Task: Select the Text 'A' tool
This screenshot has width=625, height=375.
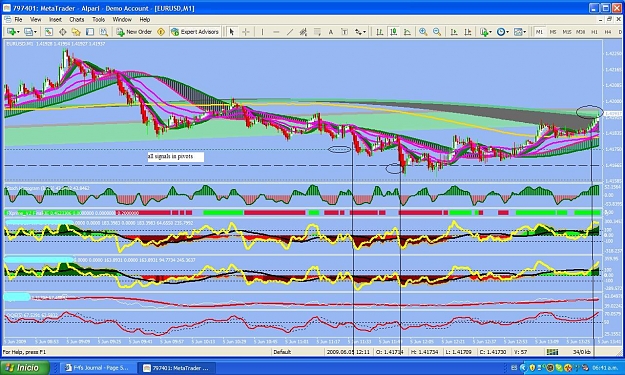Action: pyautogui.click(x=330, y=32)
